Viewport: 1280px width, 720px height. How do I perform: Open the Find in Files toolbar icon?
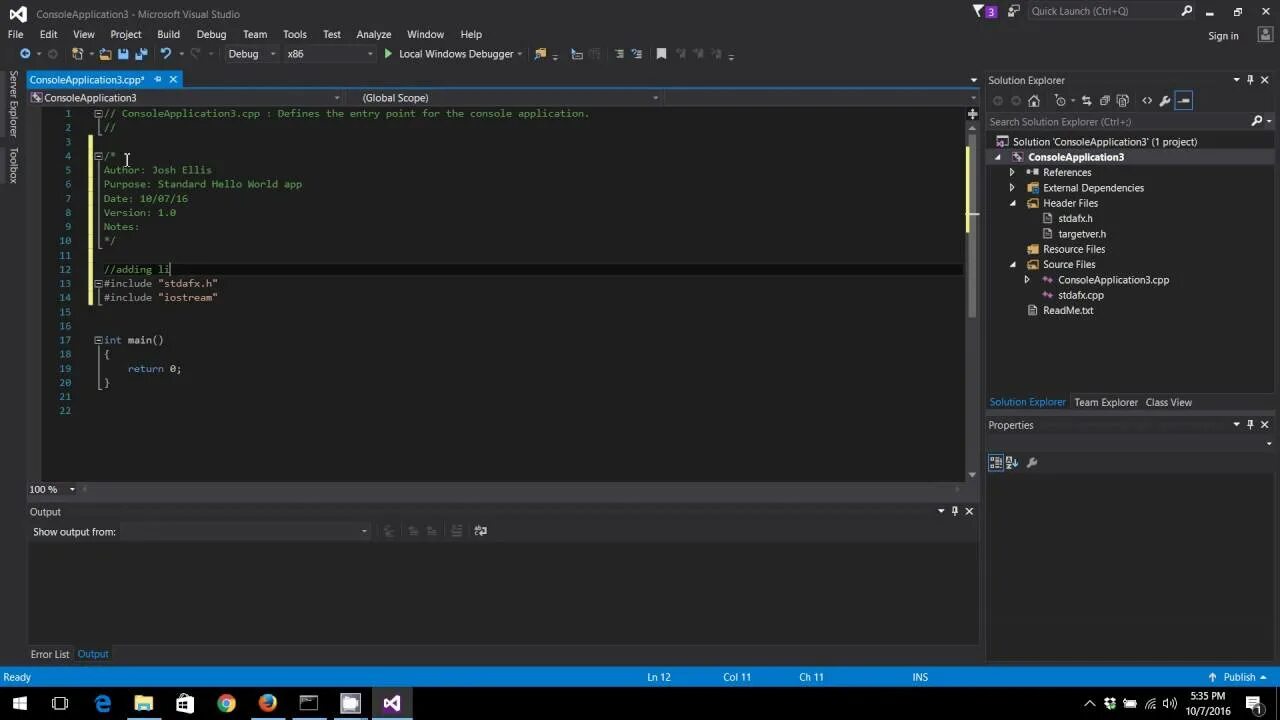pyautogui.click(x=541, y=54)
